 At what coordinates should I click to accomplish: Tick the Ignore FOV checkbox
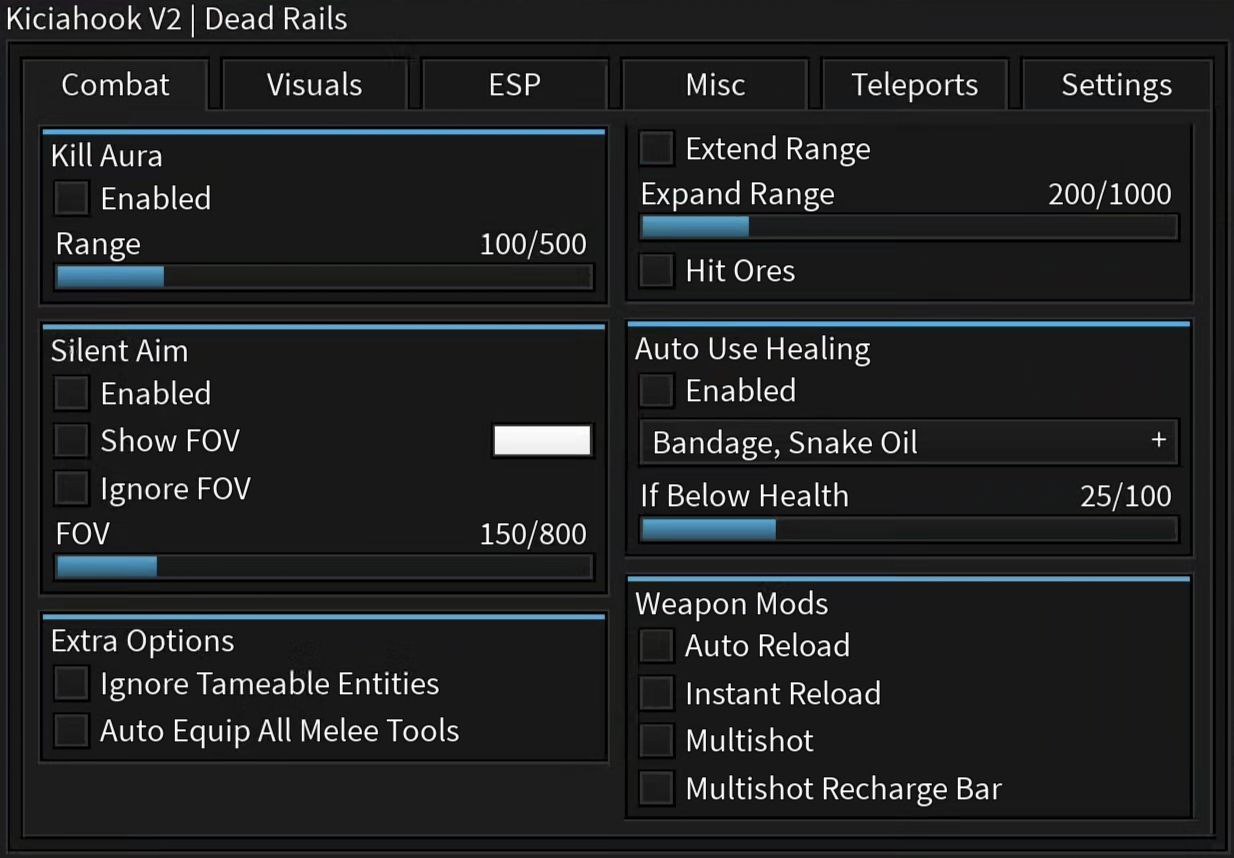72,488
